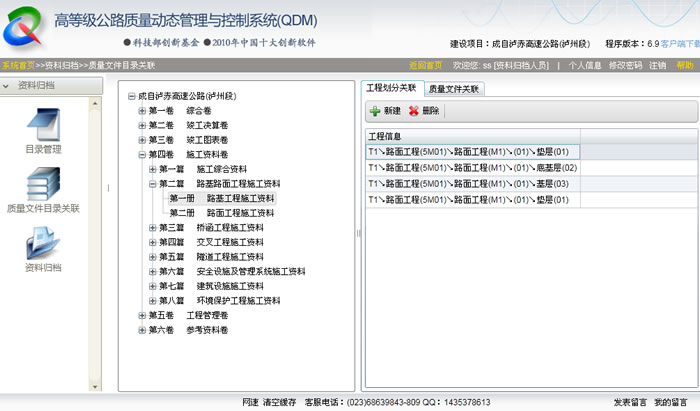Image resolution: width=700 pixels, height=411 pixels.
Task: Expand 第三篇 桥涵工程施工资料 node
Action: coord(153,228)
